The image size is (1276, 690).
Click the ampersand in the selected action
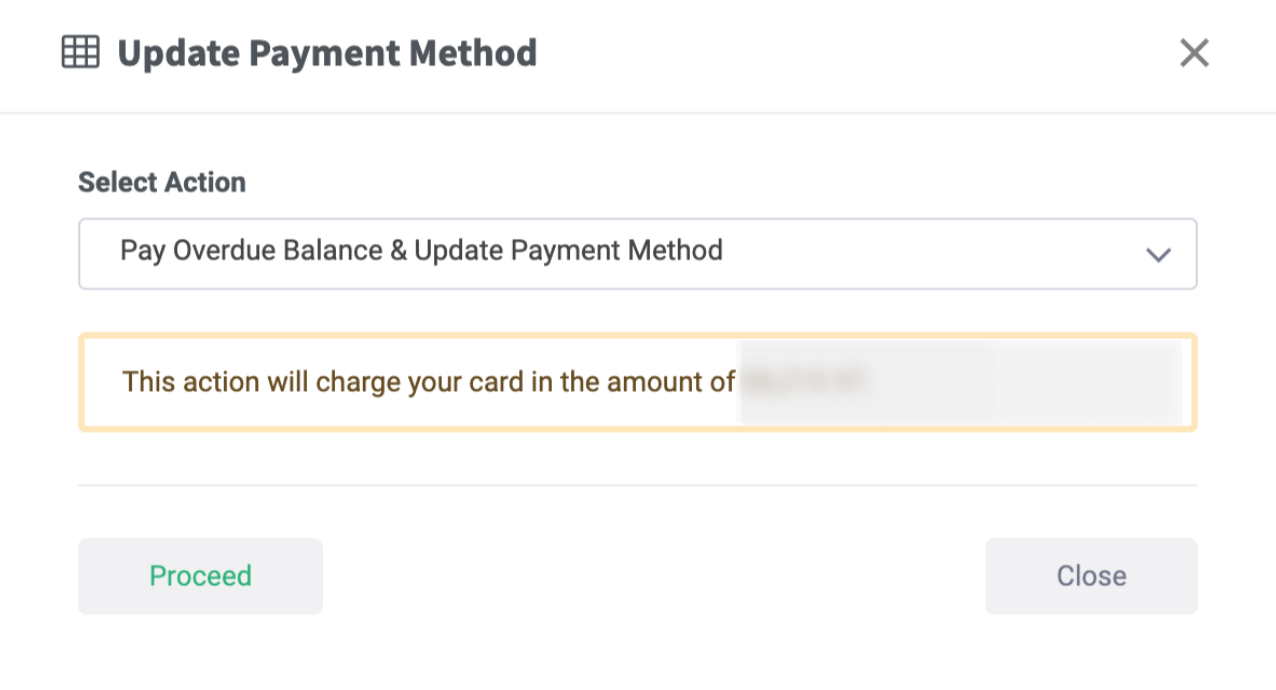pos(397,250)
